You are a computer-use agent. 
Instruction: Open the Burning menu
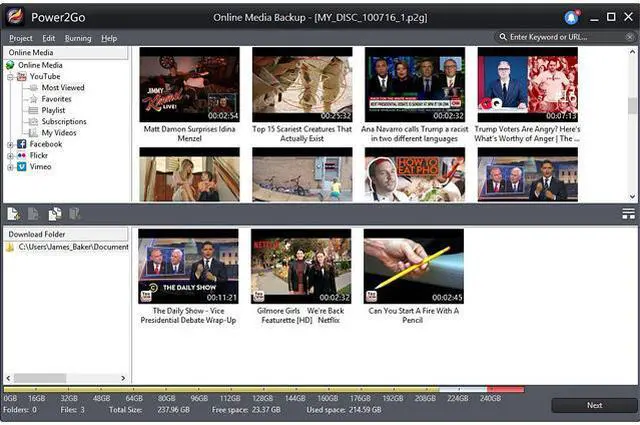click(x=78, y=38)
